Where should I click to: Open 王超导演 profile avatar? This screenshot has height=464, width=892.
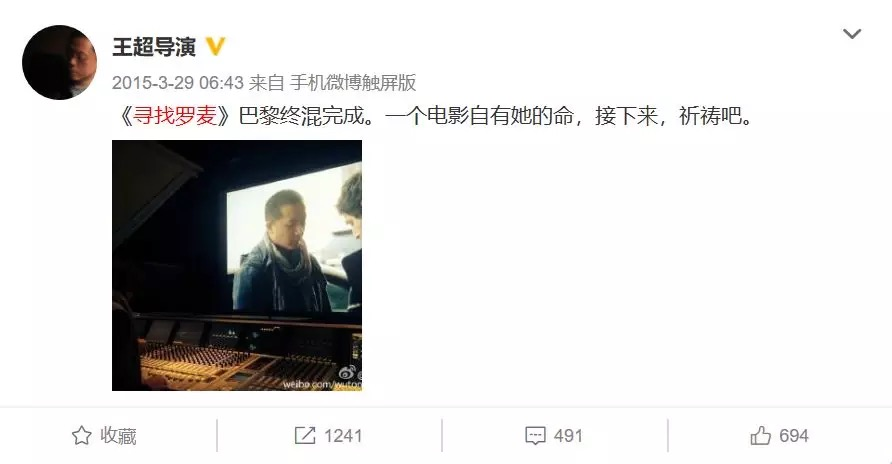59,63
